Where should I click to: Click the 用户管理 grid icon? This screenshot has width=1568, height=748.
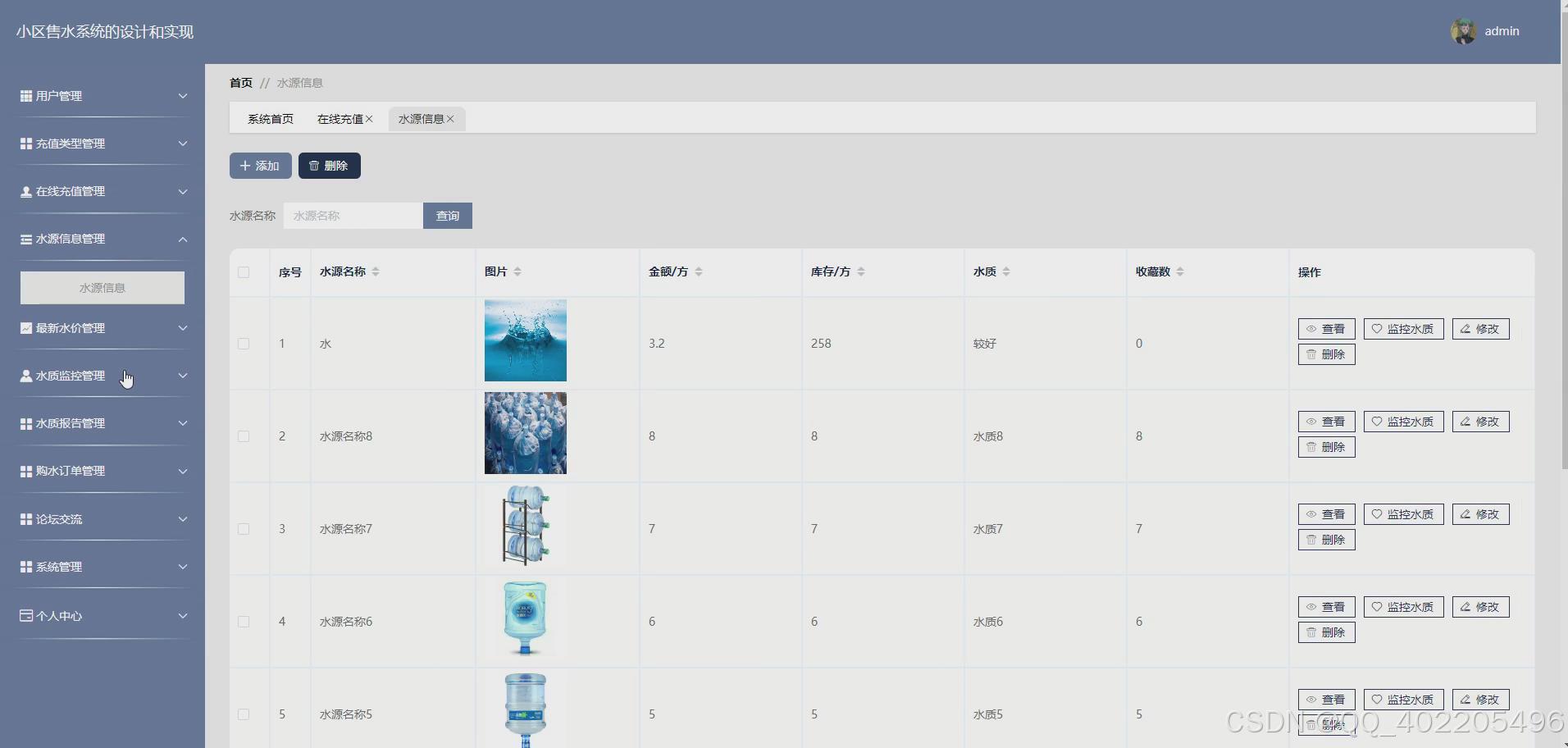26,96
